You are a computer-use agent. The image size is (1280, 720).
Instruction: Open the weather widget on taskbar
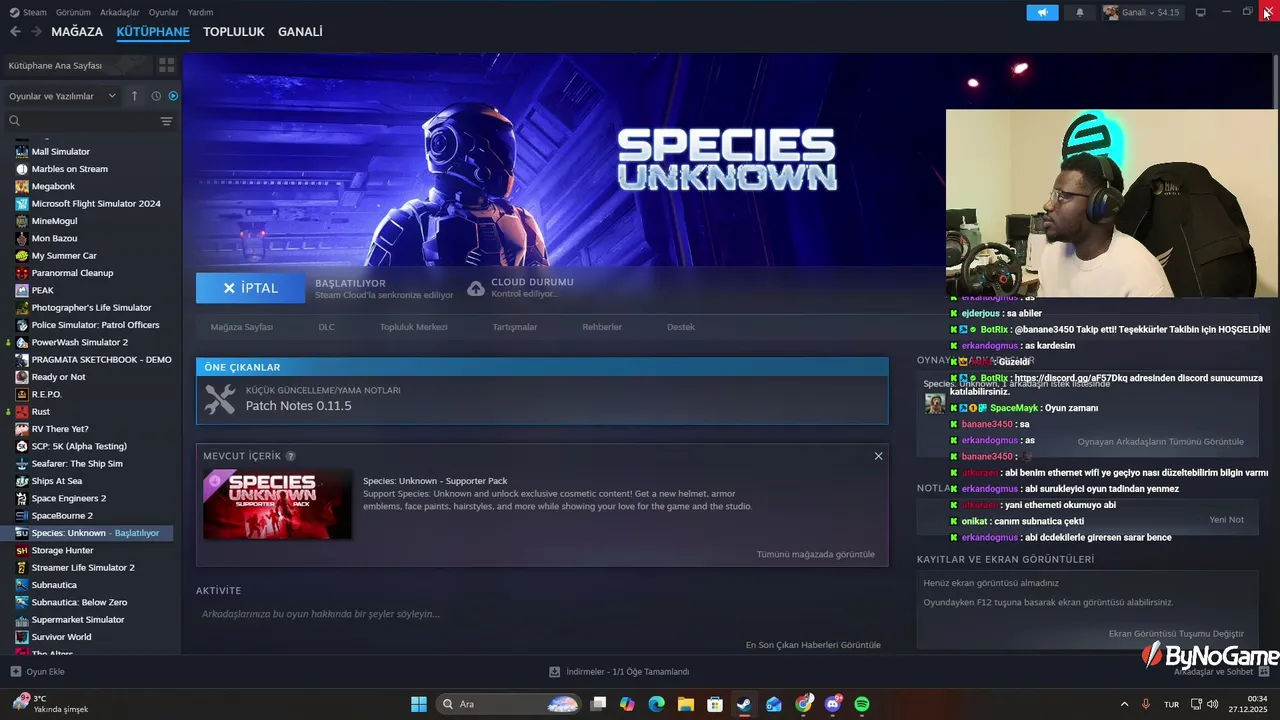pyautogui.click(x=50, y=704)
